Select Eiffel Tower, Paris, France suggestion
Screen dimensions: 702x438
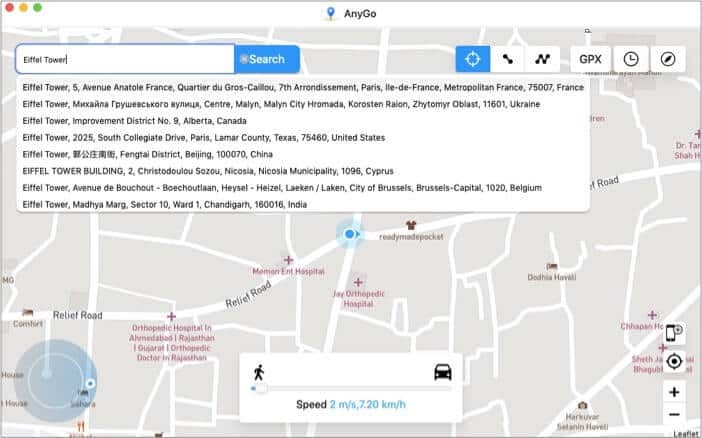(x=303, y=87)
